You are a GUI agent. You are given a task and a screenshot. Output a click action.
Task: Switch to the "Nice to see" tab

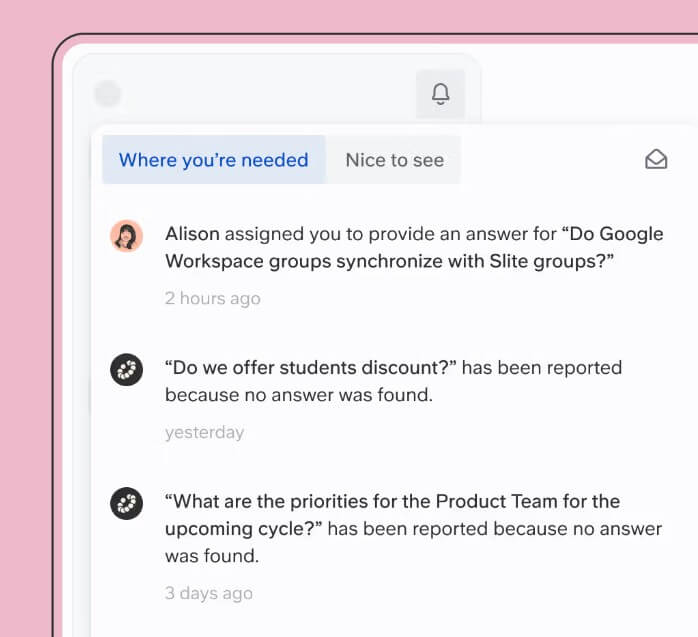[x=394, y=160]
